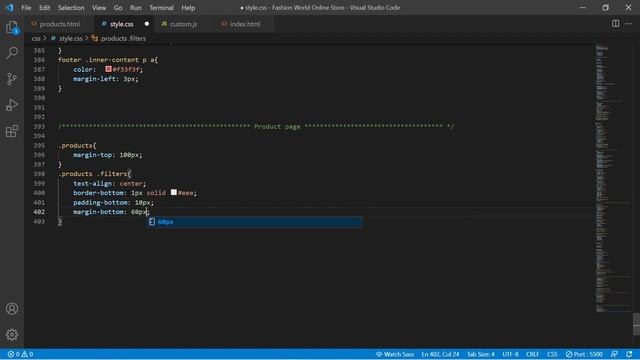Image resolution: width=640 pixels, height=360 pixels.
Task: Click the footer .inner-content p a selector
Action: point(108,60)
